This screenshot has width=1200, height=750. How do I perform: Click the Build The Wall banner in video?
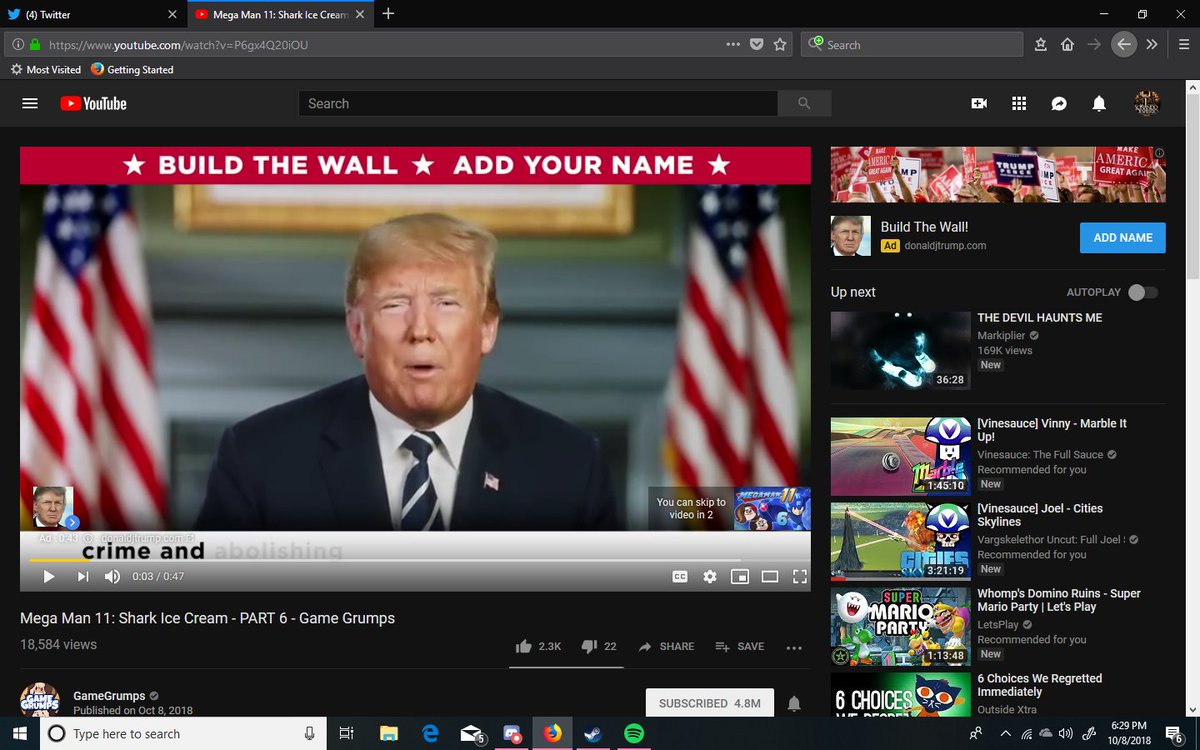(415, 165)
